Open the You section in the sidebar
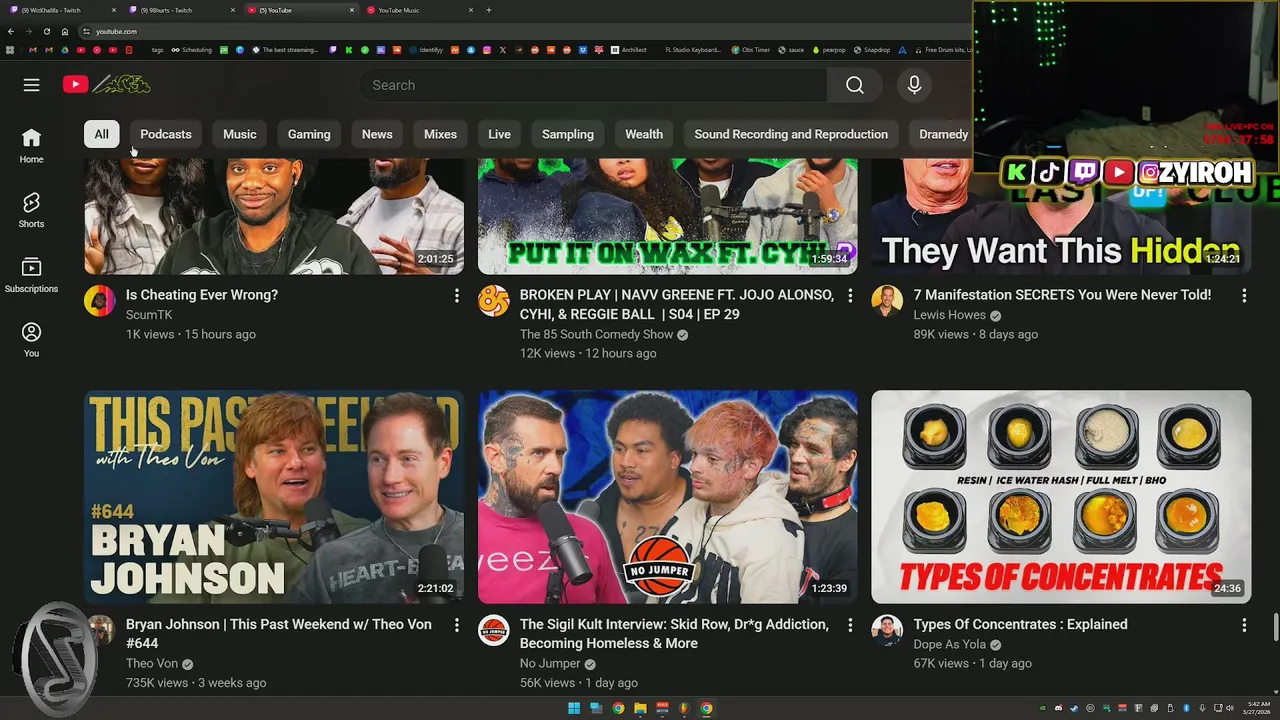This screenshot has height=720, width=1280. 32,340
